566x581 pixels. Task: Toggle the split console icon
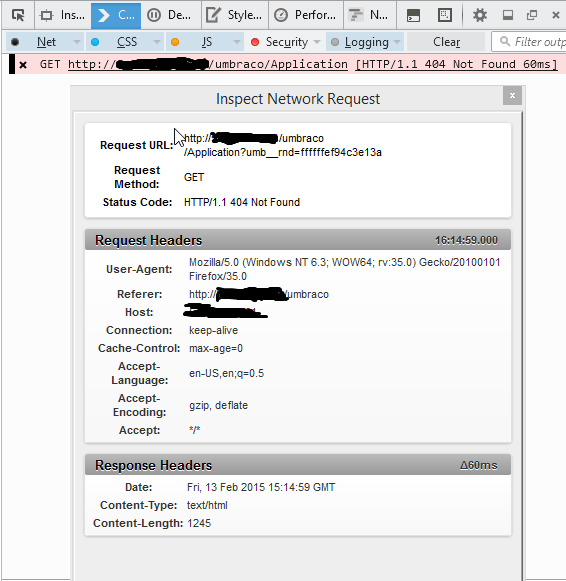coord(413,15)
